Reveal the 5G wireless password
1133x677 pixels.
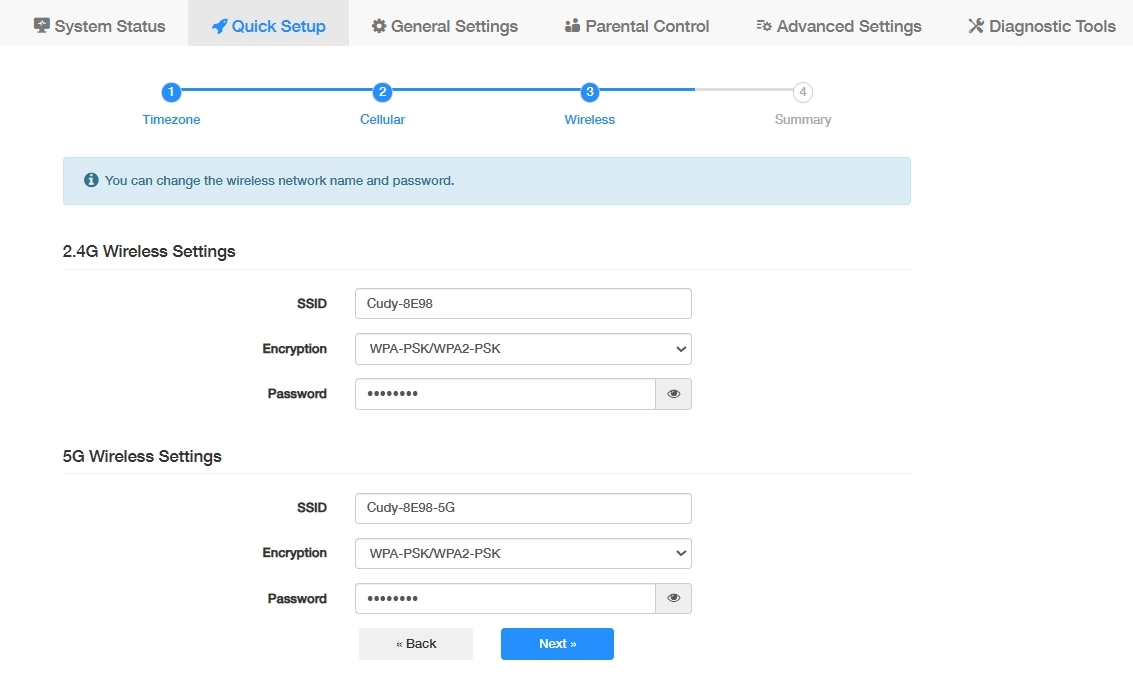pos(673,598)
